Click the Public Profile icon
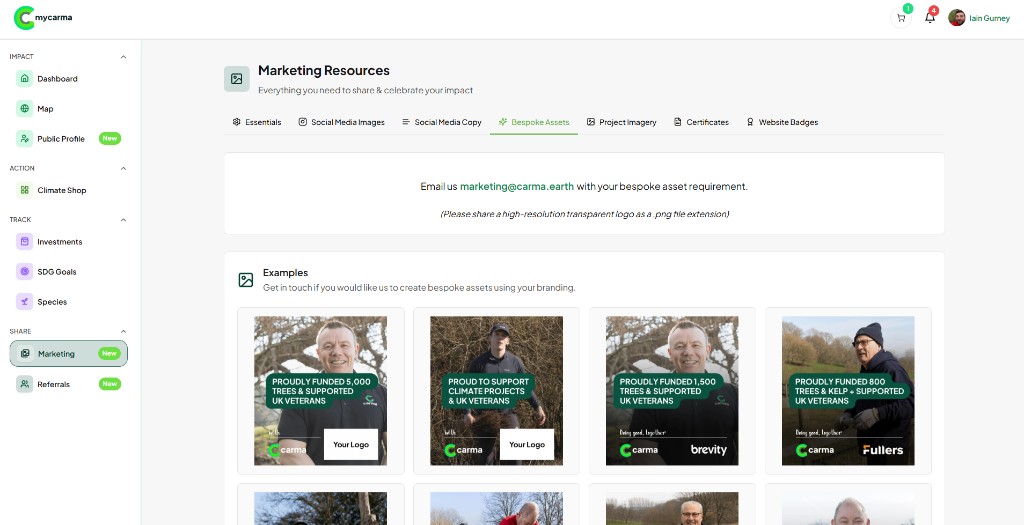The image size is (1024, 525). [x=25, y=138]
